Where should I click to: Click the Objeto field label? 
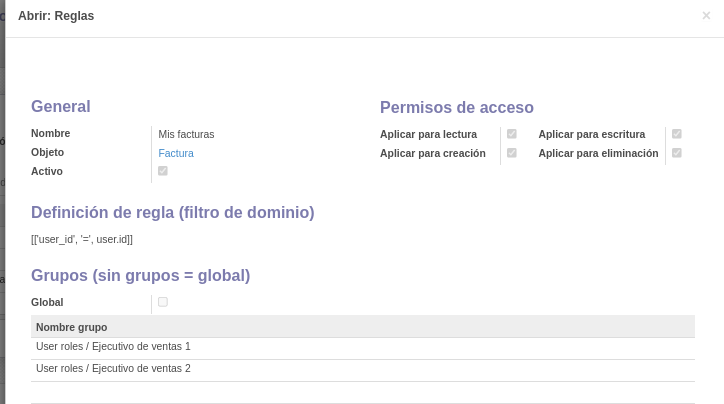pos(48,152)
